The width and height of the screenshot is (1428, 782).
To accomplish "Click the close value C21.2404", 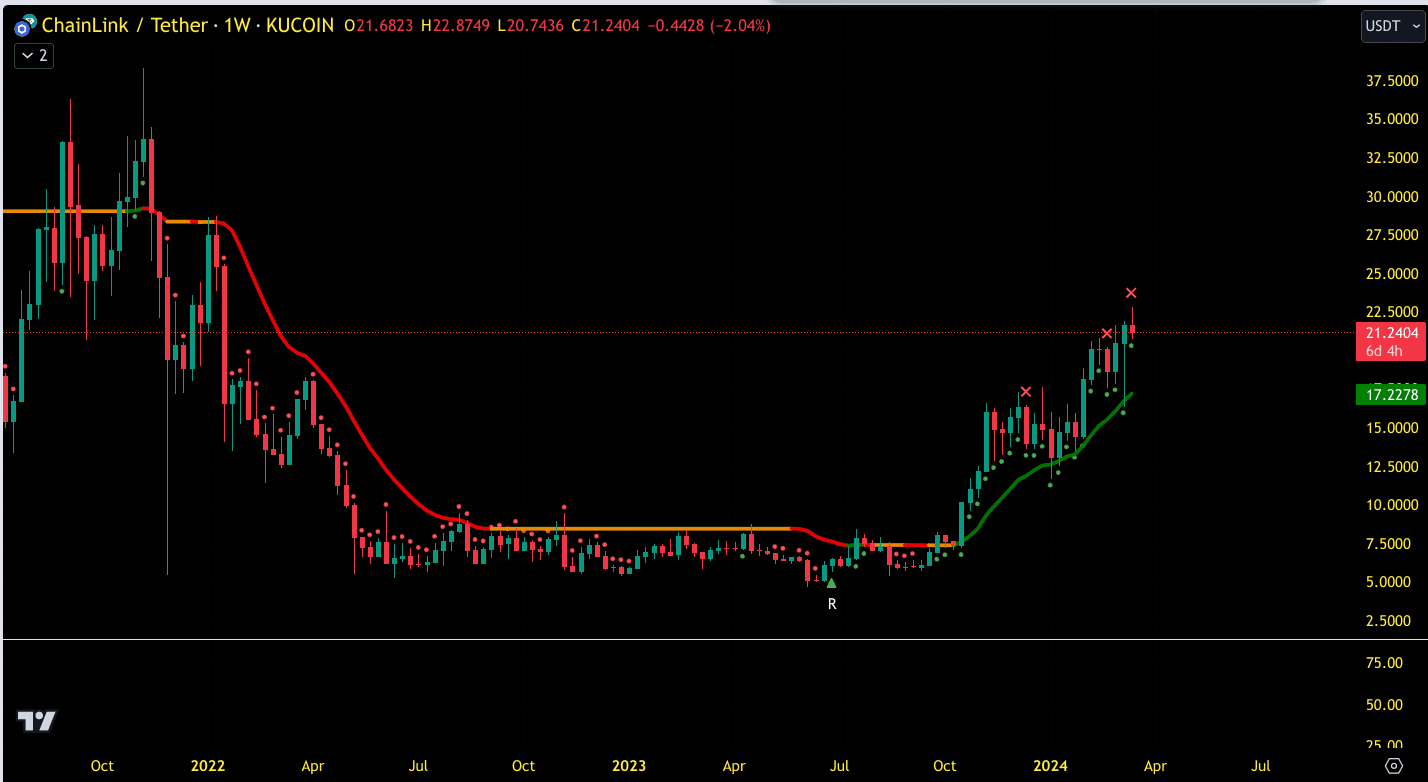I will [607, 26].
